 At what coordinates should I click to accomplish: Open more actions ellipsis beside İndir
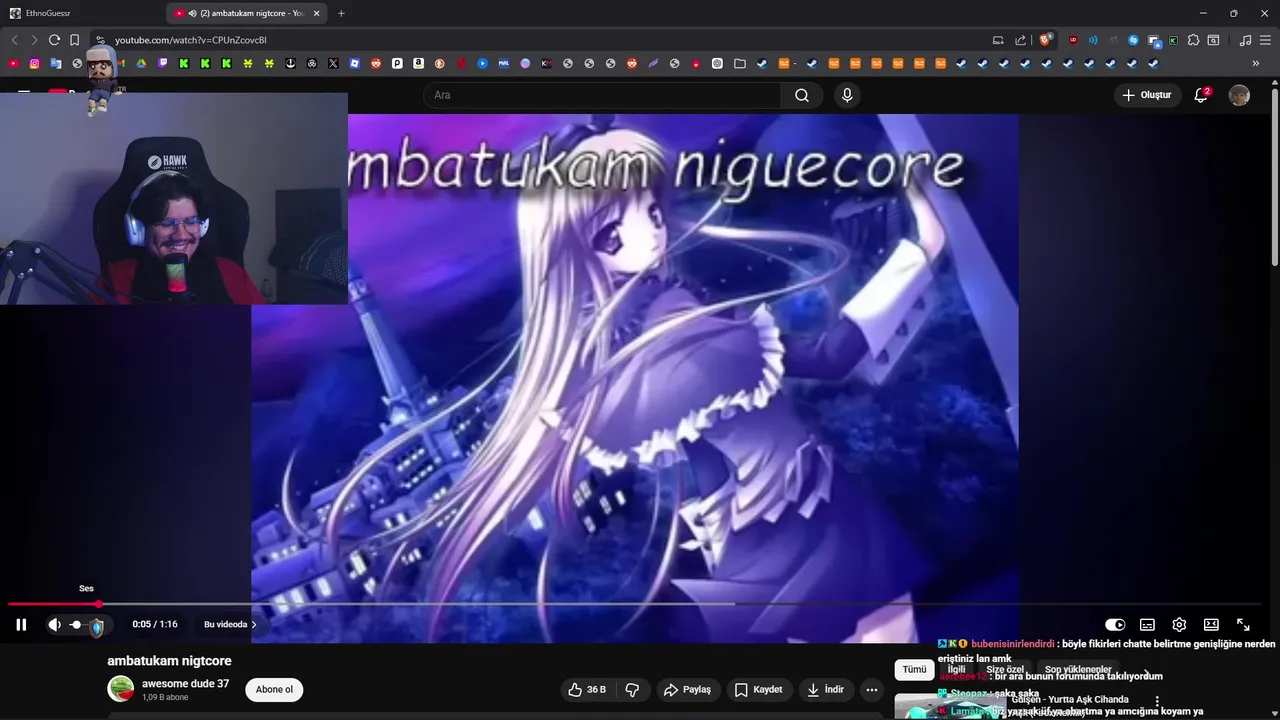[x=872, y=689]
